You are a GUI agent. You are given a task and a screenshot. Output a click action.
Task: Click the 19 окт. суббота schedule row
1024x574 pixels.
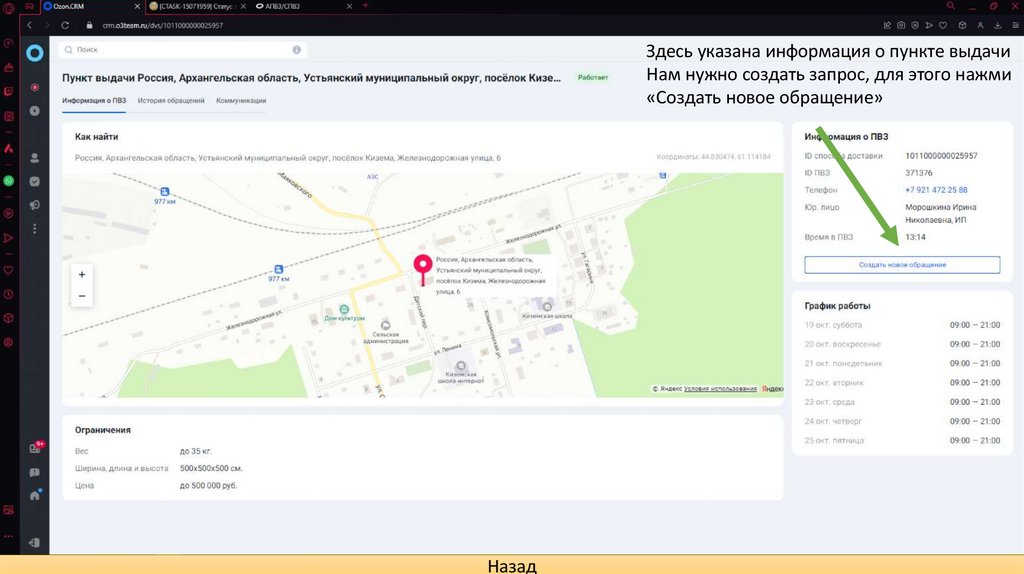[902, 325]
